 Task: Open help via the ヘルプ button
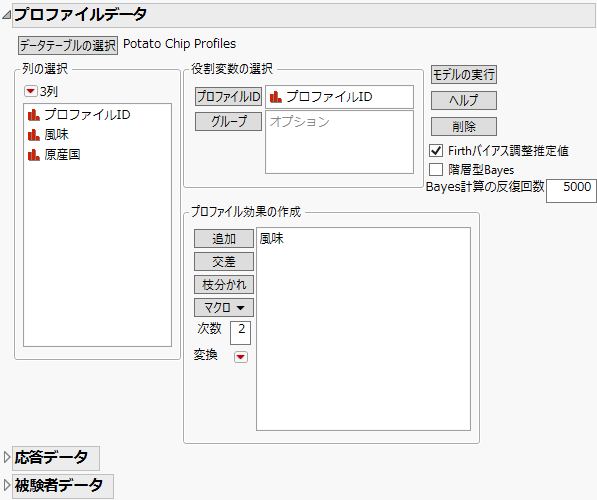point(464,101)
